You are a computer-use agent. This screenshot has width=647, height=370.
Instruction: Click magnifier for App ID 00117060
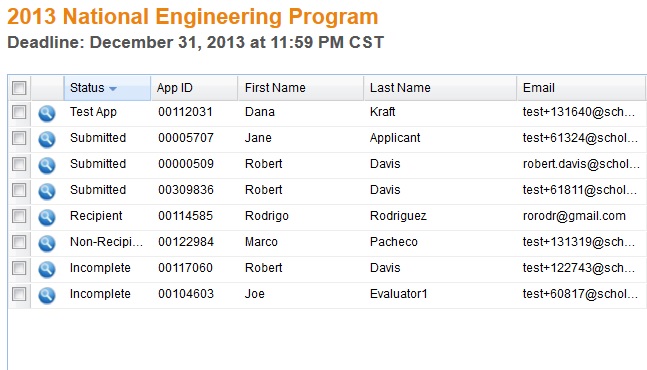tap(47, 269)
